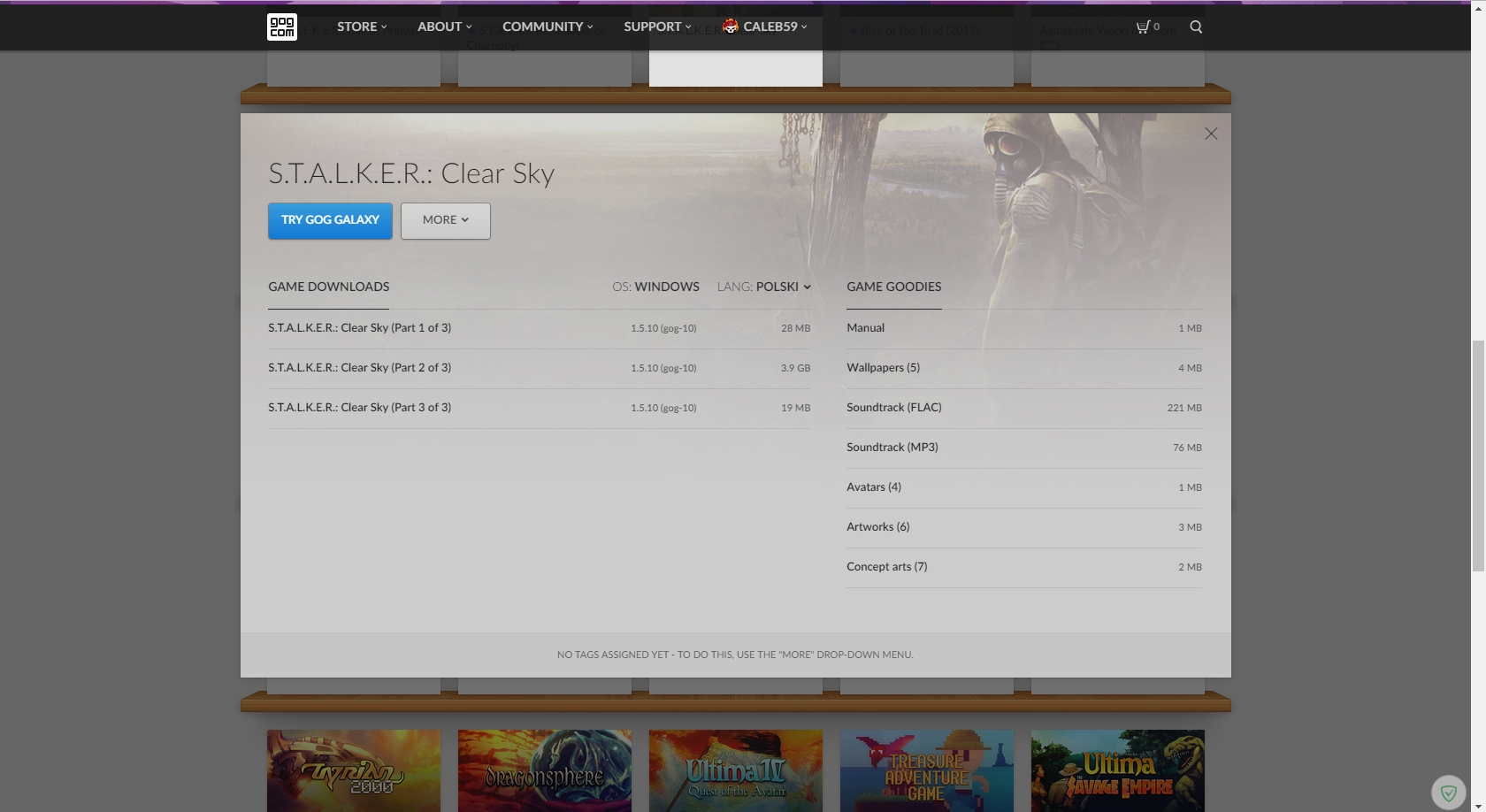The height and width of the screenshot is (812, 1486).
Task: Click the 3.9 GB size of Part 2
Action: pyautogui.click(x=795, y=368)
